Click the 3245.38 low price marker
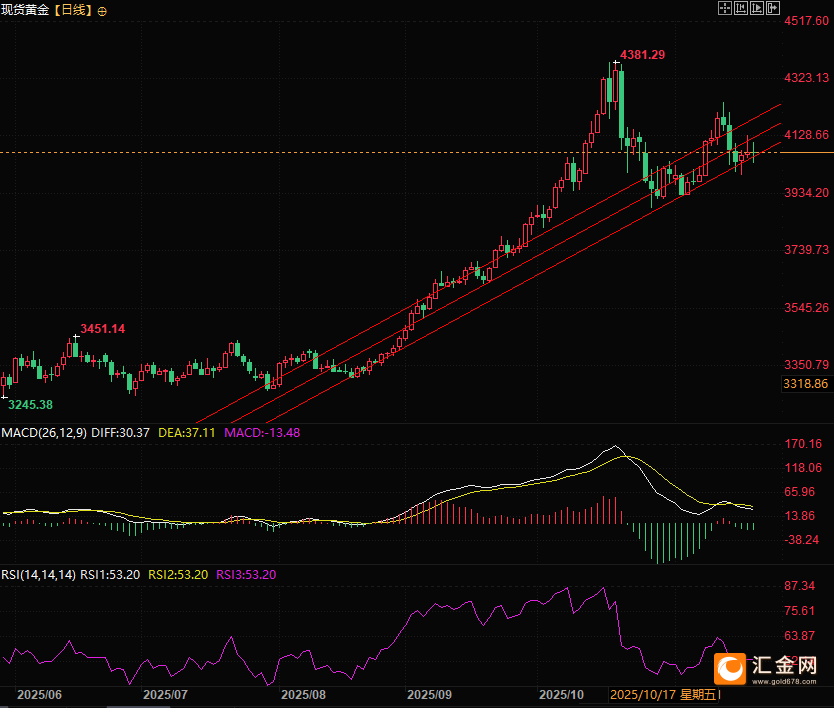Image resolution: width=834 pixels, height=708 pixels. [x=31, y=404]
